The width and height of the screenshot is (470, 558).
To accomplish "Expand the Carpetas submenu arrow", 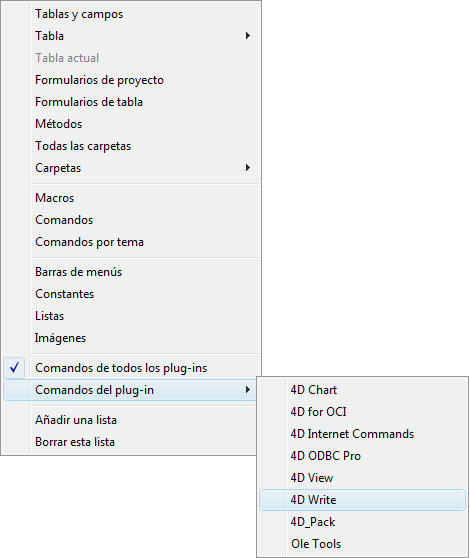I will click(x=248, y=168).
